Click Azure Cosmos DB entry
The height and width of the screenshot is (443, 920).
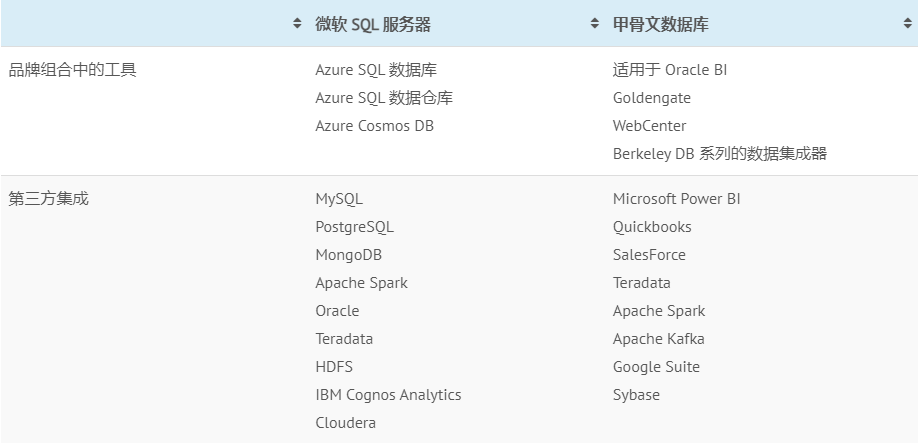pos(374,126)
